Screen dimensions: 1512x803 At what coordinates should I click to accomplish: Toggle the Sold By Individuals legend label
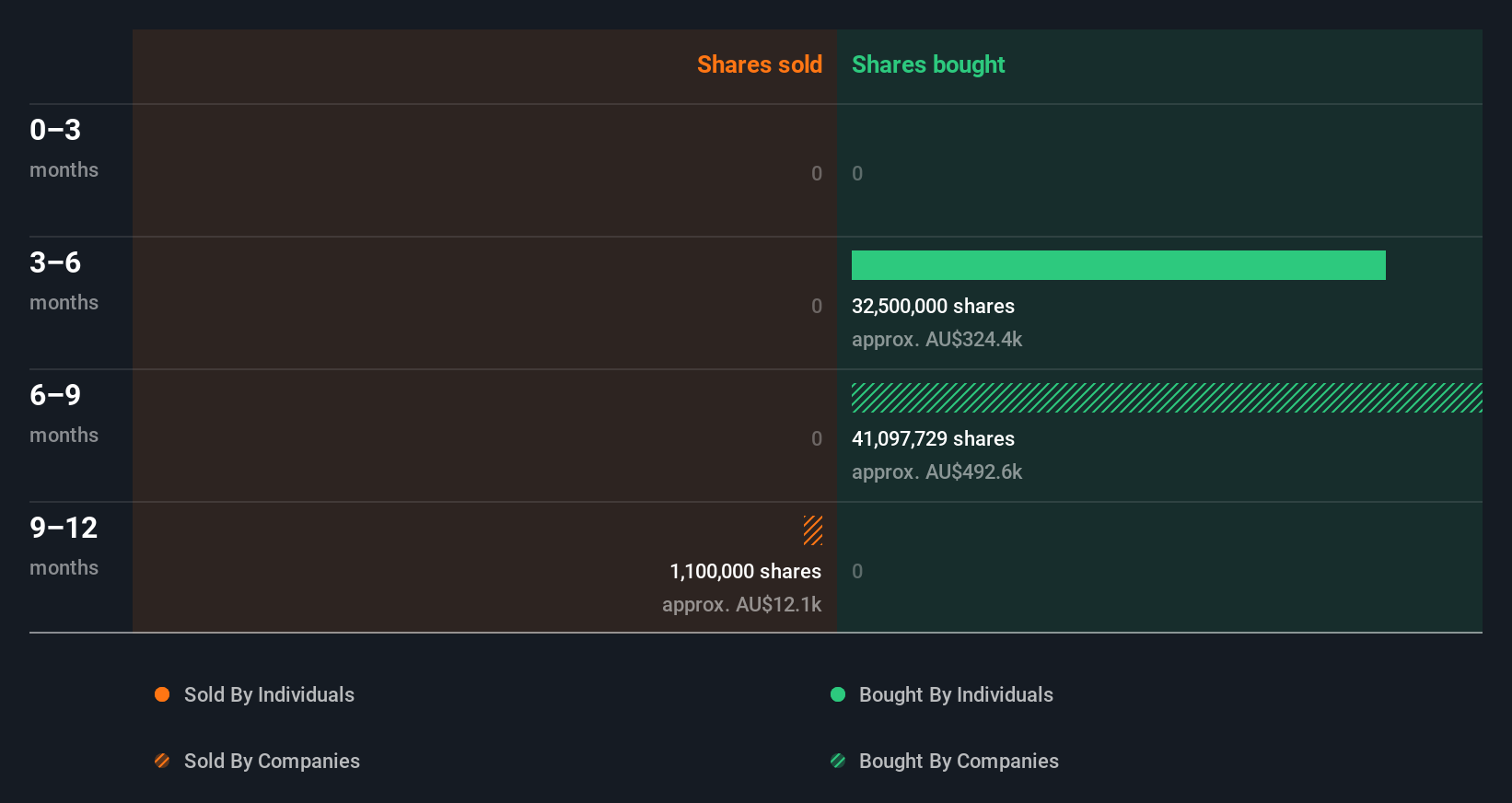(269, 694)
